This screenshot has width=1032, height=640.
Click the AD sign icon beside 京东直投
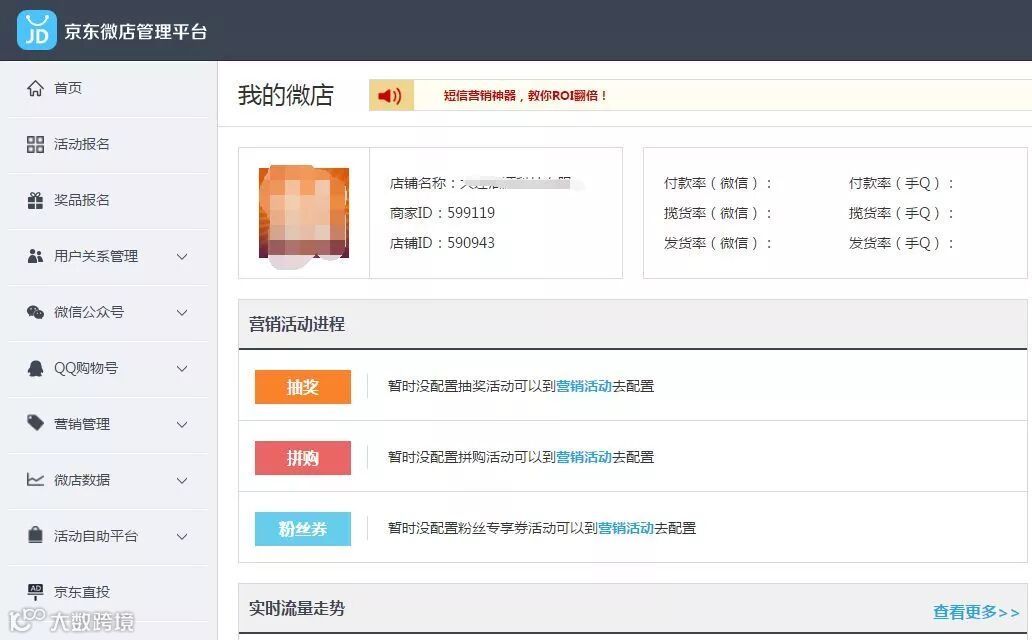[36, 591]
